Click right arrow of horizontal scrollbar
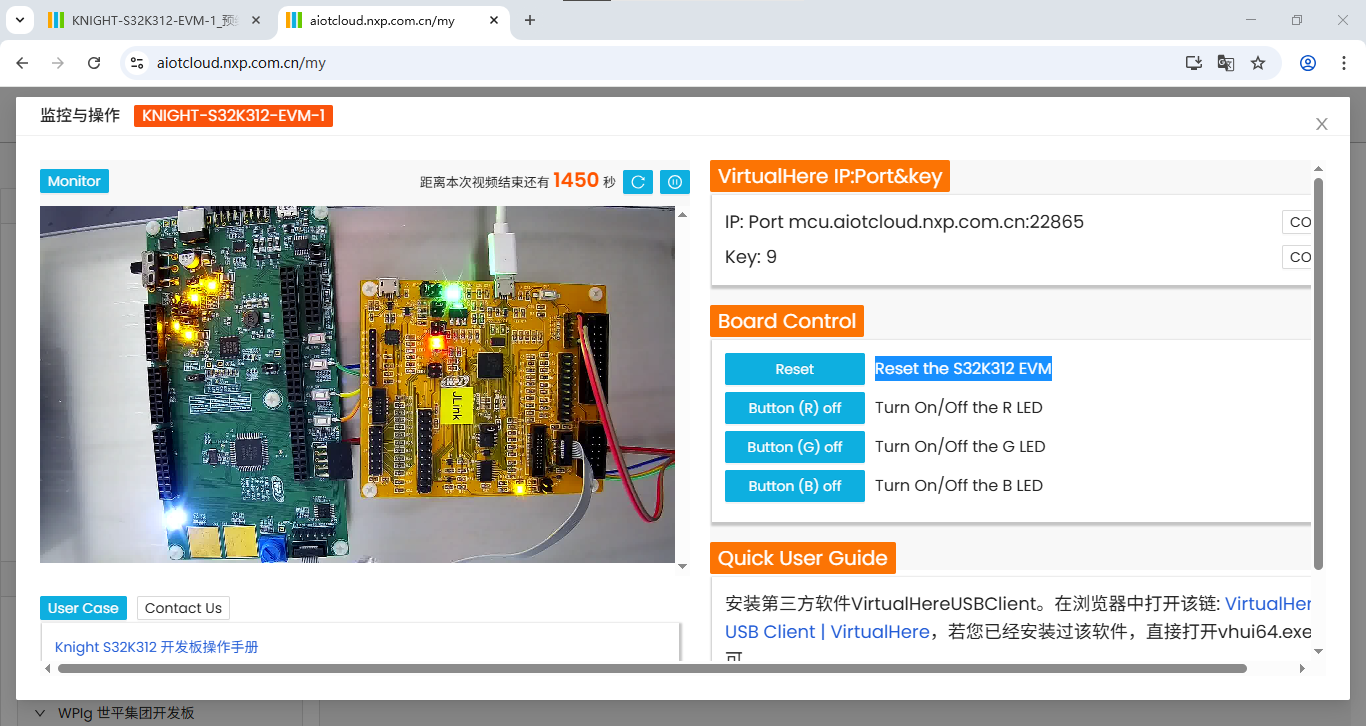The width and height of the screenshot is (1366, 726). 1302,668
